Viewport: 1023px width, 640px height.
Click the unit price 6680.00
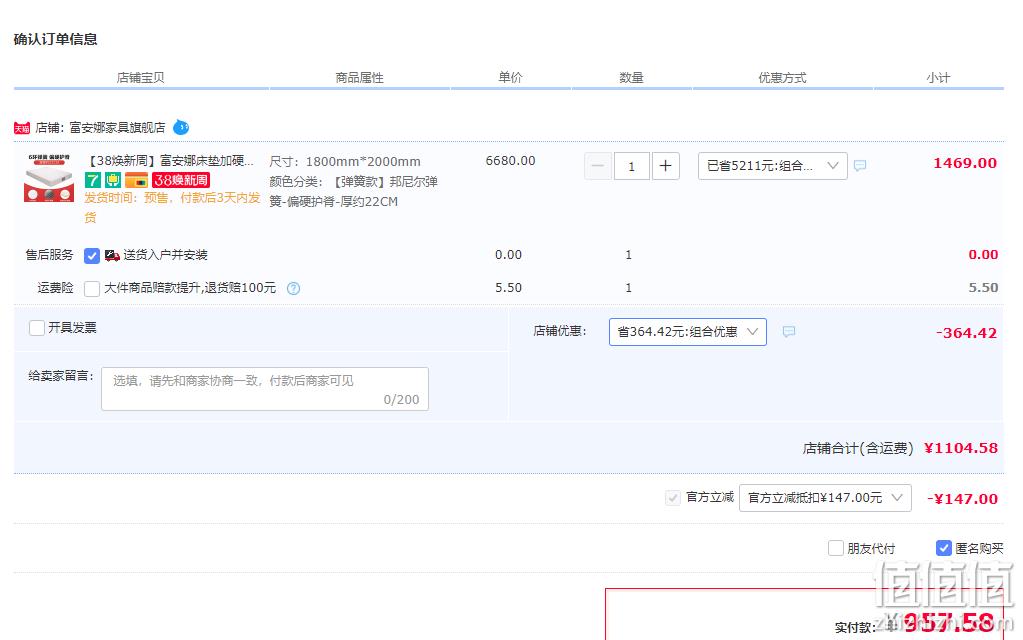[x=510, y=160]
